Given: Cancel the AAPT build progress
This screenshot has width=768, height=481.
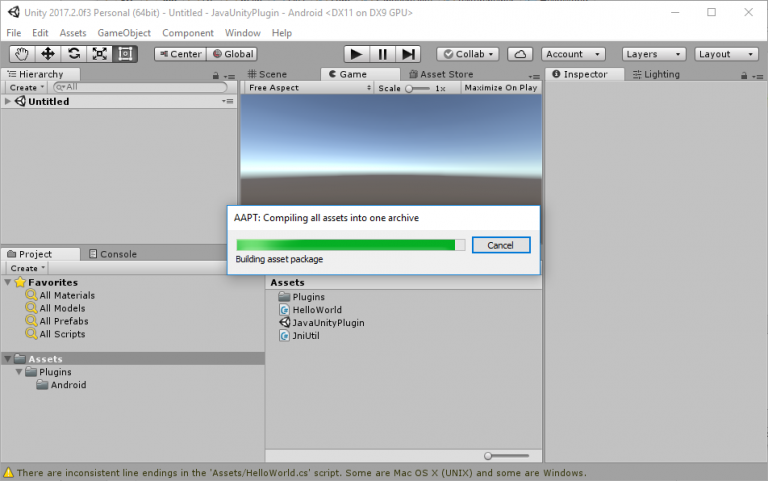Looking at the screenshot, I should pos(501,245).
